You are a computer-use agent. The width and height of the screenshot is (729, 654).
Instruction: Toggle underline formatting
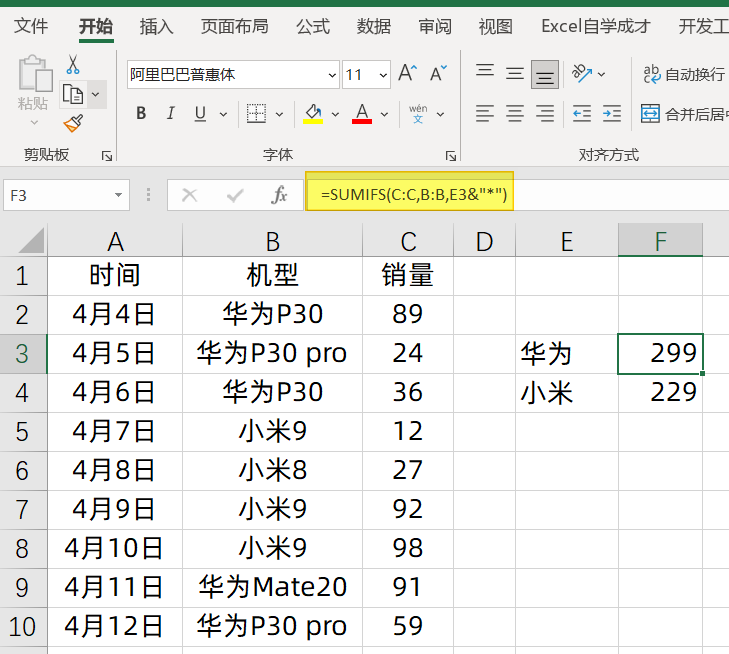coord(200,113)
